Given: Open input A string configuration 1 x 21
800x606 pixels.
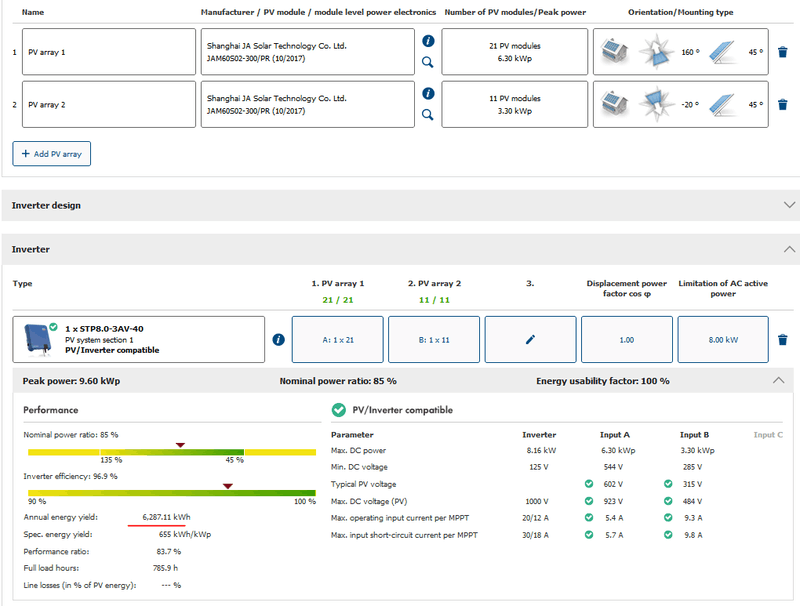Looking at the screenshot, I should (338, 340).
